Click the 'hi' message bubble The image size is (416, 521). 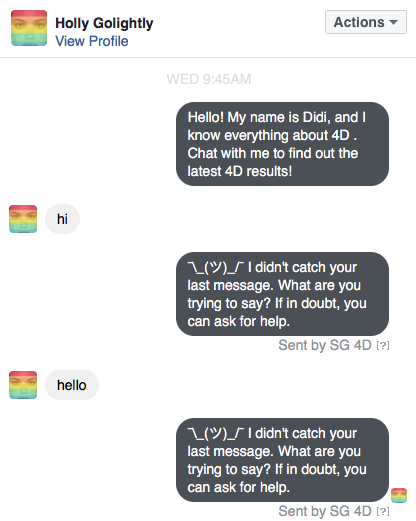[x=62, y=219]
